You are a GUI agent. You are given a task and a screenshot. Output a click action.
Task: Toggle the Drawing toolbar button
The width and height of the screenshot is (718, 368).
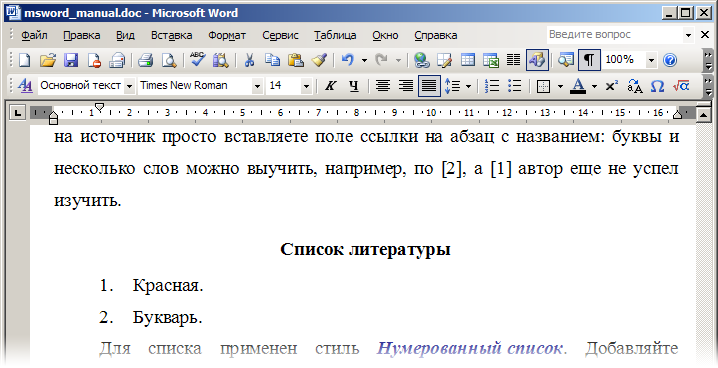click(x=537, y=60)
